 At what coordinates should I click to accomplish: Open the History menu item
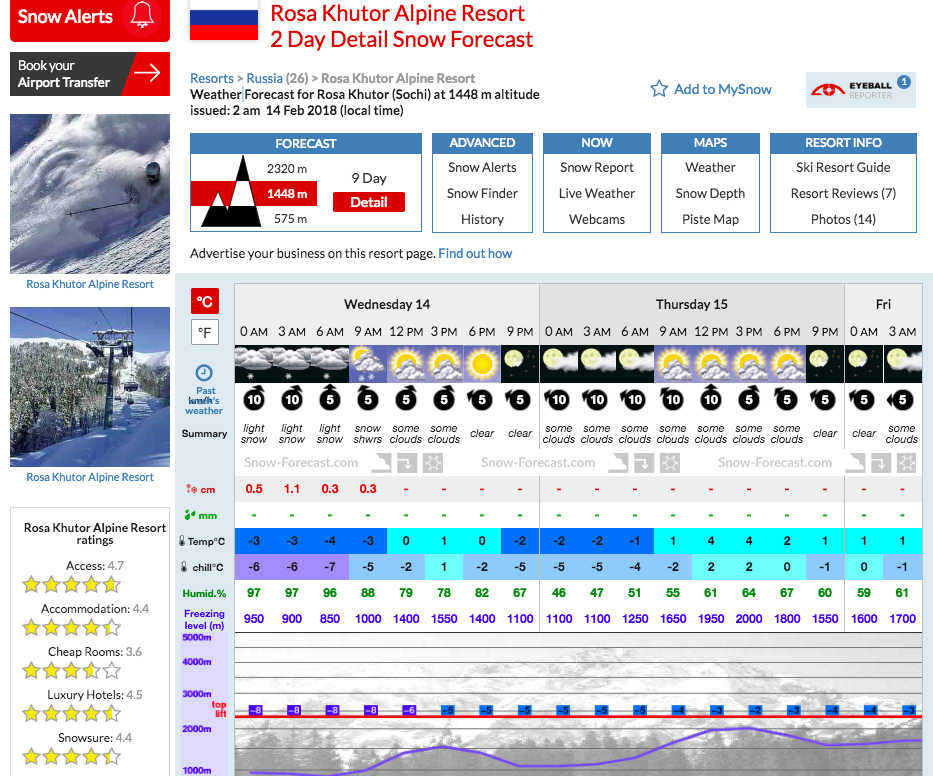coord(482,220)
